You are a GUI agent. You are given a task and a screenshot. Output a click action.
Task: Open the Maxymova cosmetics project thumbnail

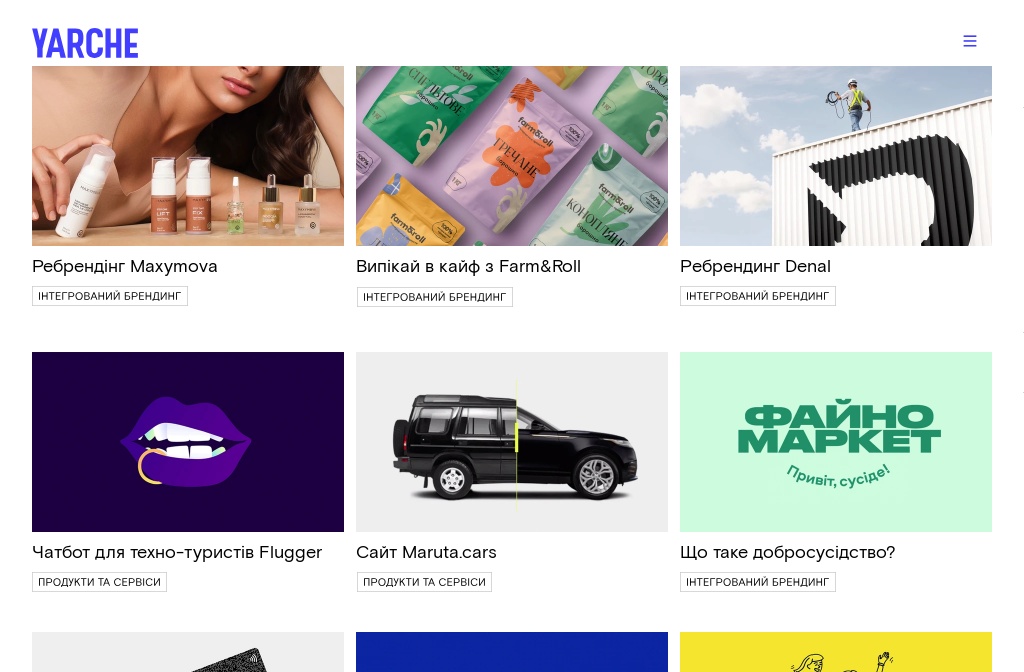point(188,155)
